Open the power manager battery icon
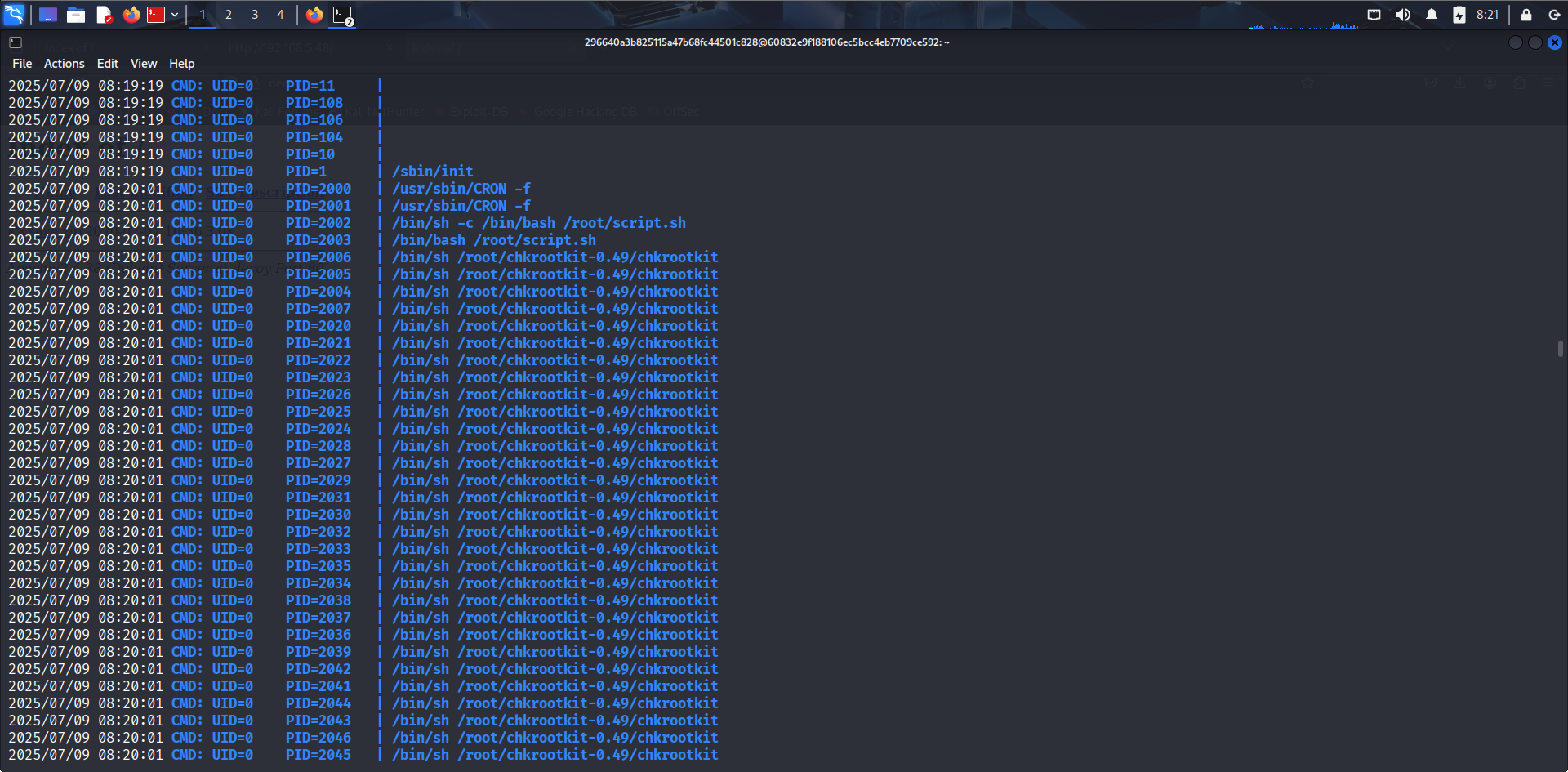The width and height of the screenshot is (1568, 772). click(1459, 15)
